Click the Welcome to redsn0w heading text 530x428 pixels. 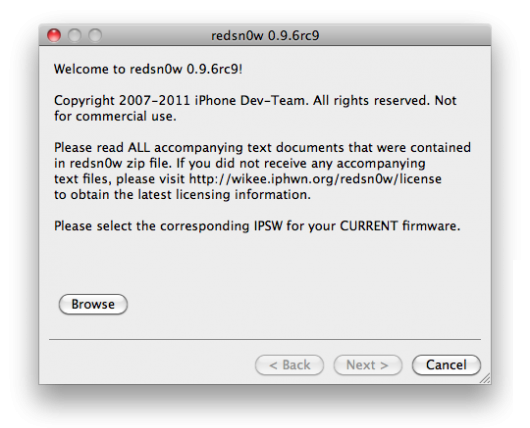[x=148, y=69]
